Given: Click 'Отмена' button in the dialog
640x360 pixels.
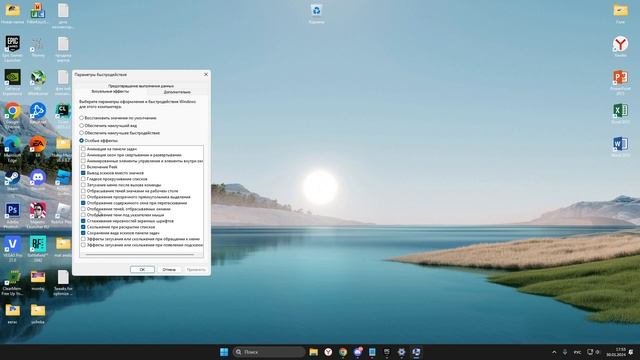Looking at the screenshot, I should (x=169, y=269).
